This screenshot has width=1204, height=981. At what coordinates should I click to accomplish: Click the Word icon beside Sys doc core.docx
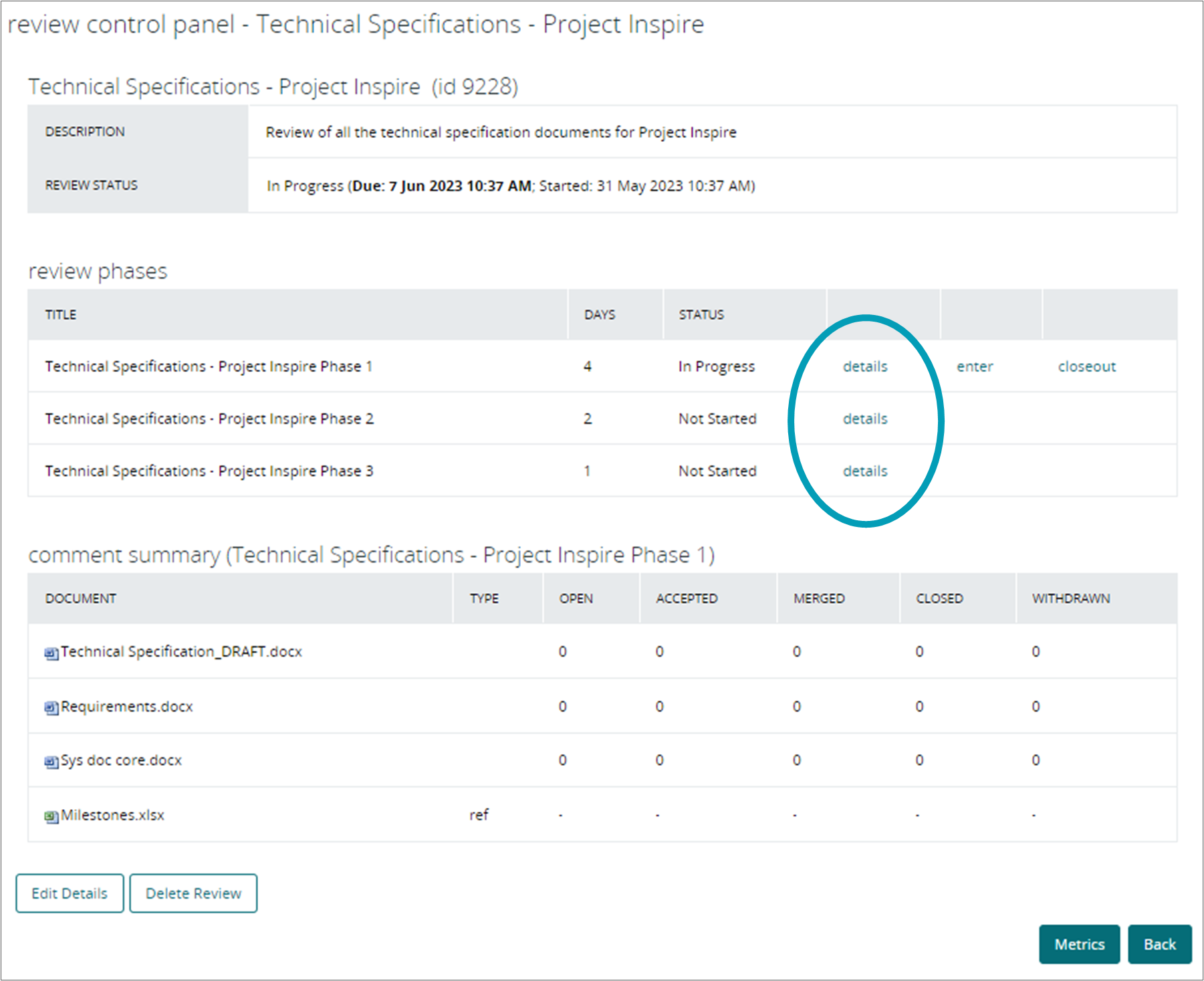pyautogui.click(x=51, y=762)
